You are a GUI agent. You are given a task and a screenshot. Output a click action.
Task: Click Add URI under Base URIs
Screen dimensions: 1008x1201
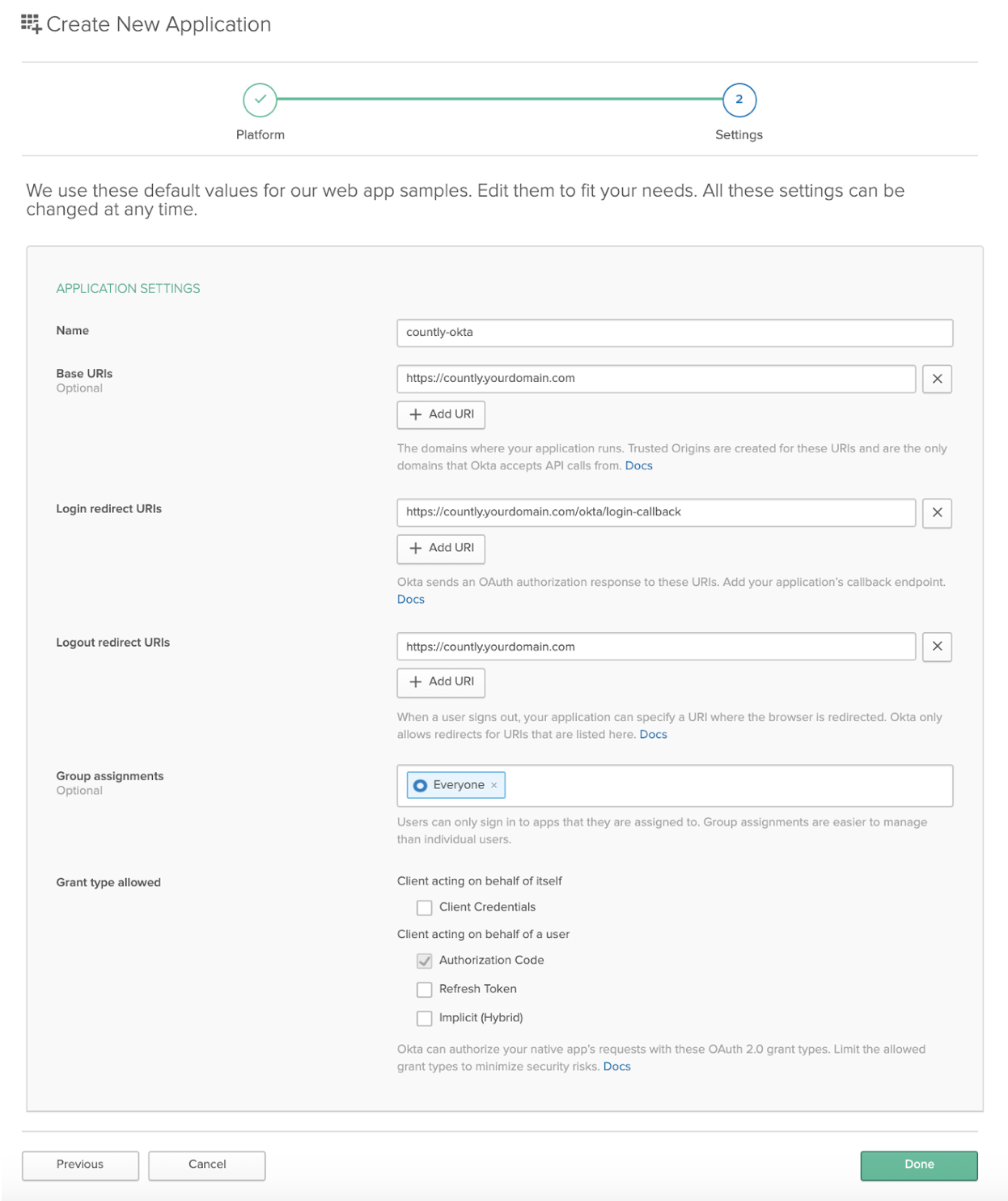tap(441, 414)
